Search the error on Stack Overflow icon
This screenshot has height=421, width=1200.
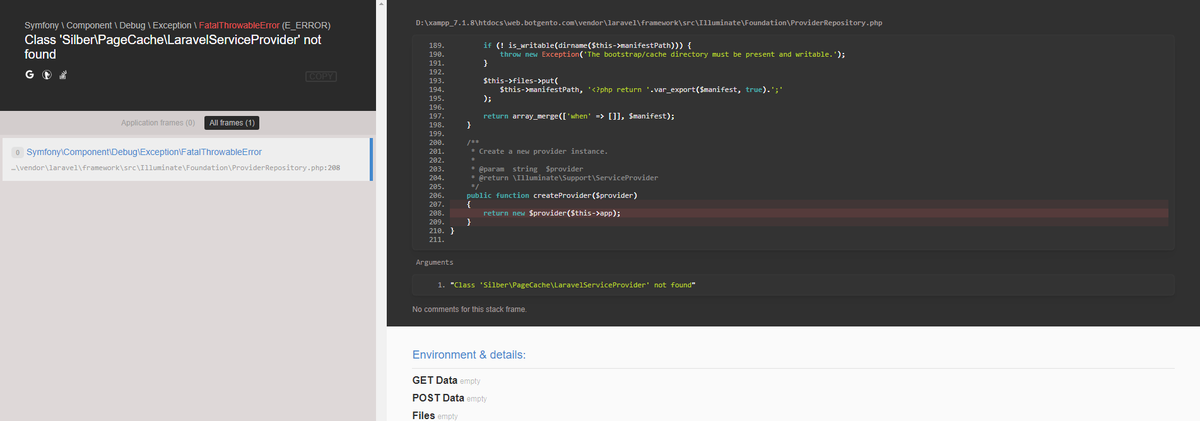62,75
